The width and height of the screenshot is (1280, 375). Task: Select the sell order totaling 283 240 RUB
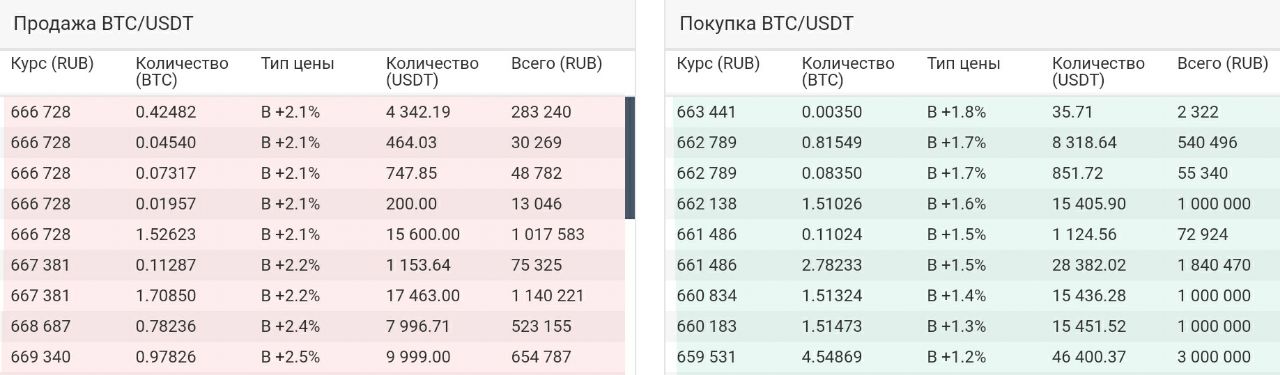pyautogui.click(x=314, y=112)
